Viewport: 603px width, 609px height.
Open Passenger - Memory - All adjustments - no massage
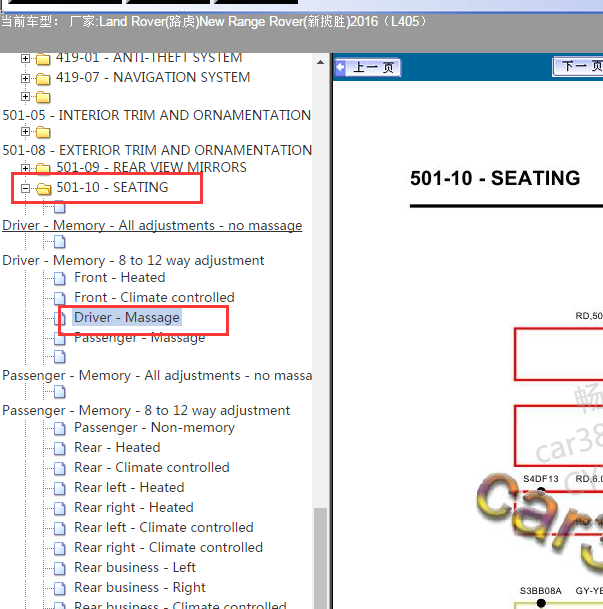click(x=157, y=376)
